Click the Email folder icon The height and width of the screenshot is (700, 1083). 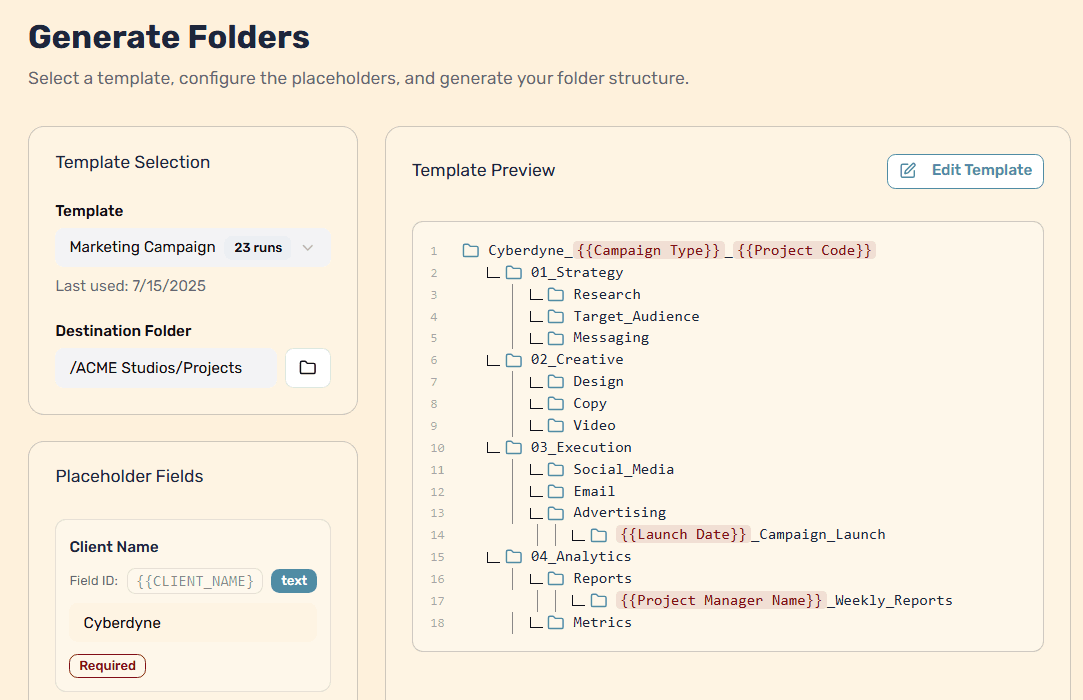click(556, 491)
